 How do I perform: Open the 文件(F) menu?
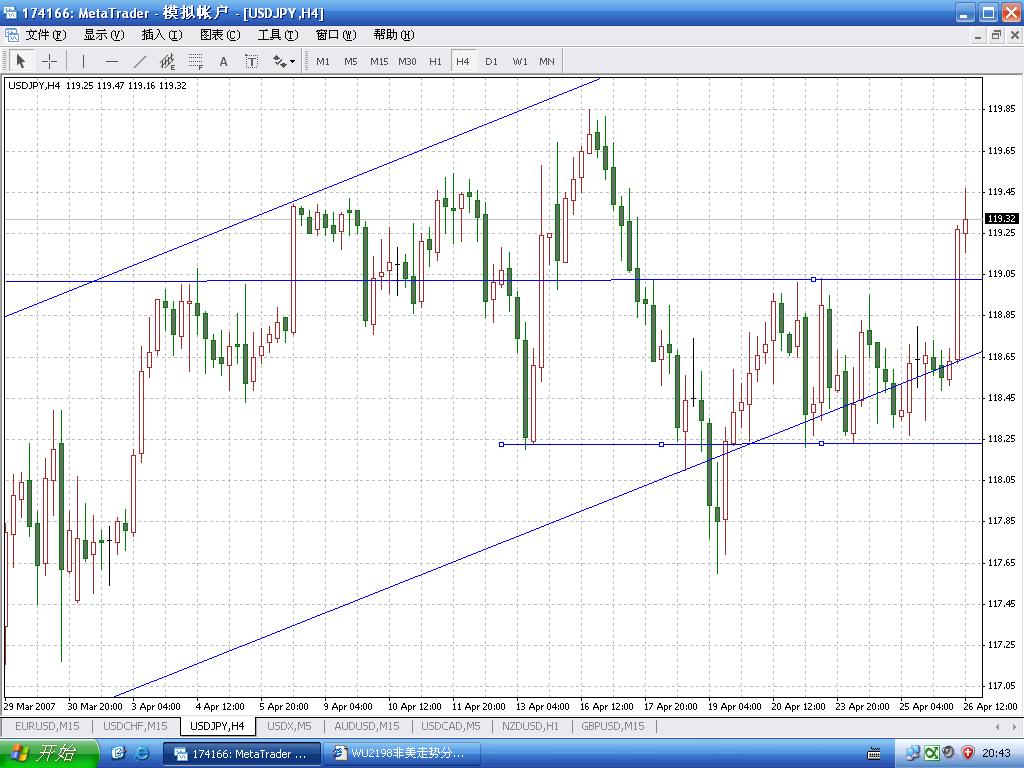[x=46, y=35]
